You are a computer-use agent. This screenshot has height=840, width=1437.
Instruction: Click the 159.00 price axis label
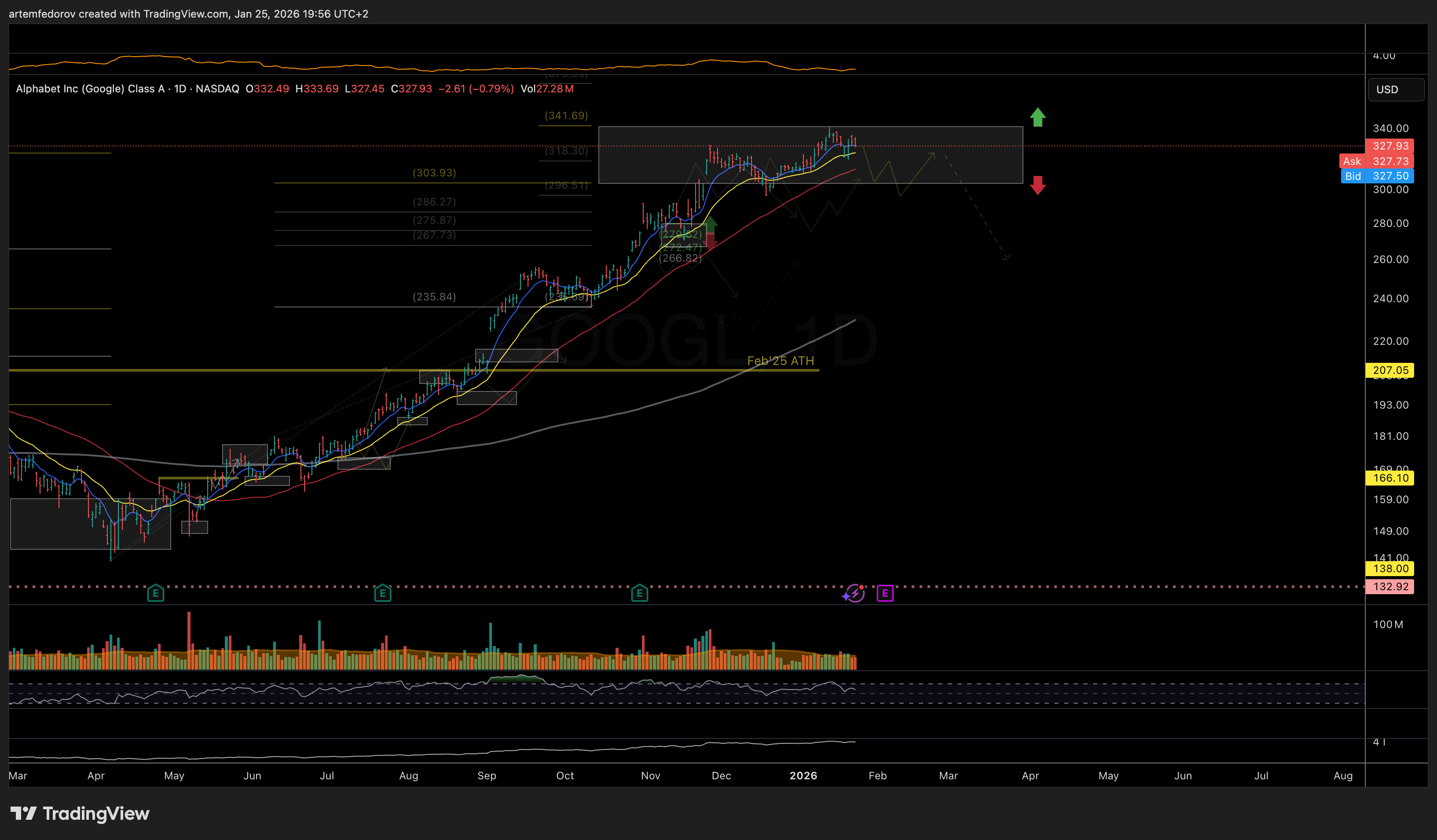(x=1391, y=499)
